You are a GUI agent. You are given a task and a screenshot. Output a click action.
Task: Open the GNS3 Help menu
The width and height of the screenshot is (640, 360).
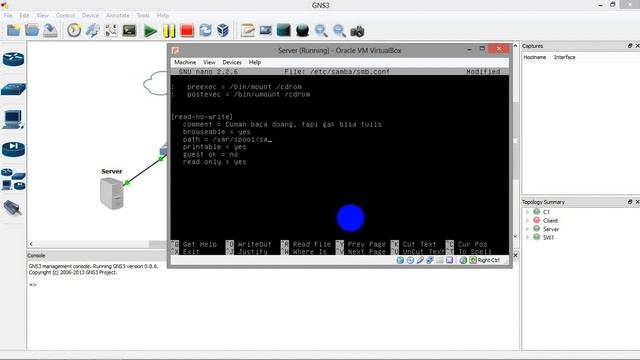(x=162, y=15)
